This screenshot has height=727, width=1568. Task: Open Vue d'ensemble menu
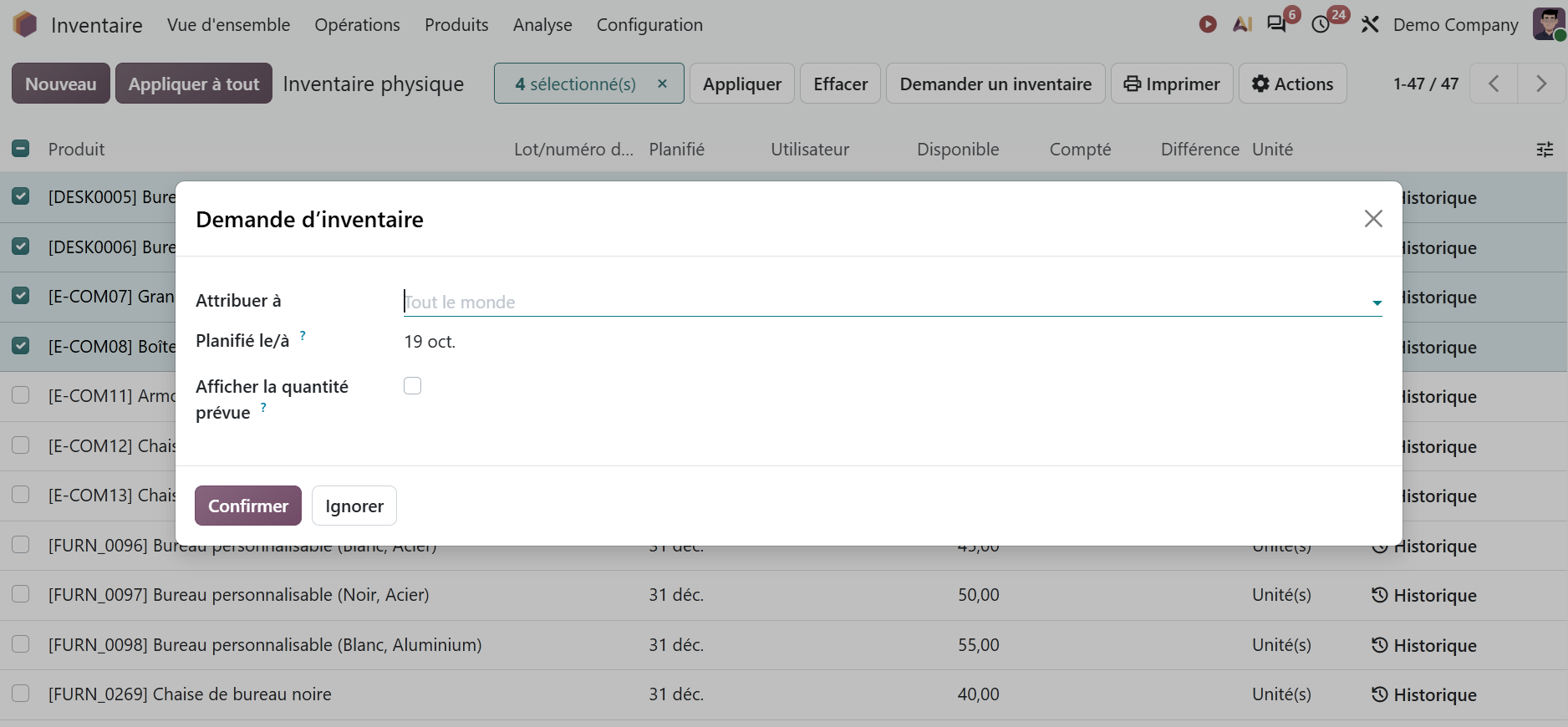[228, 25]
